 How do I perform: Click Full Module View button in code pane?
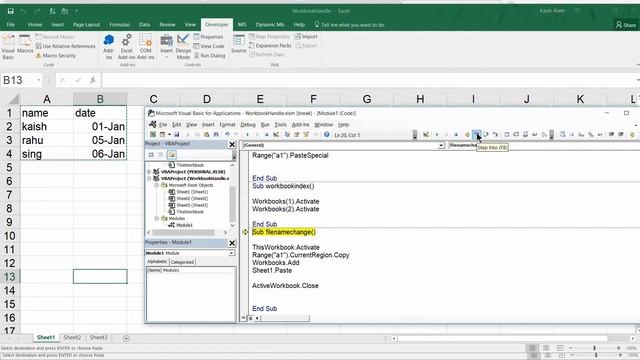click(x=250, y=318)
